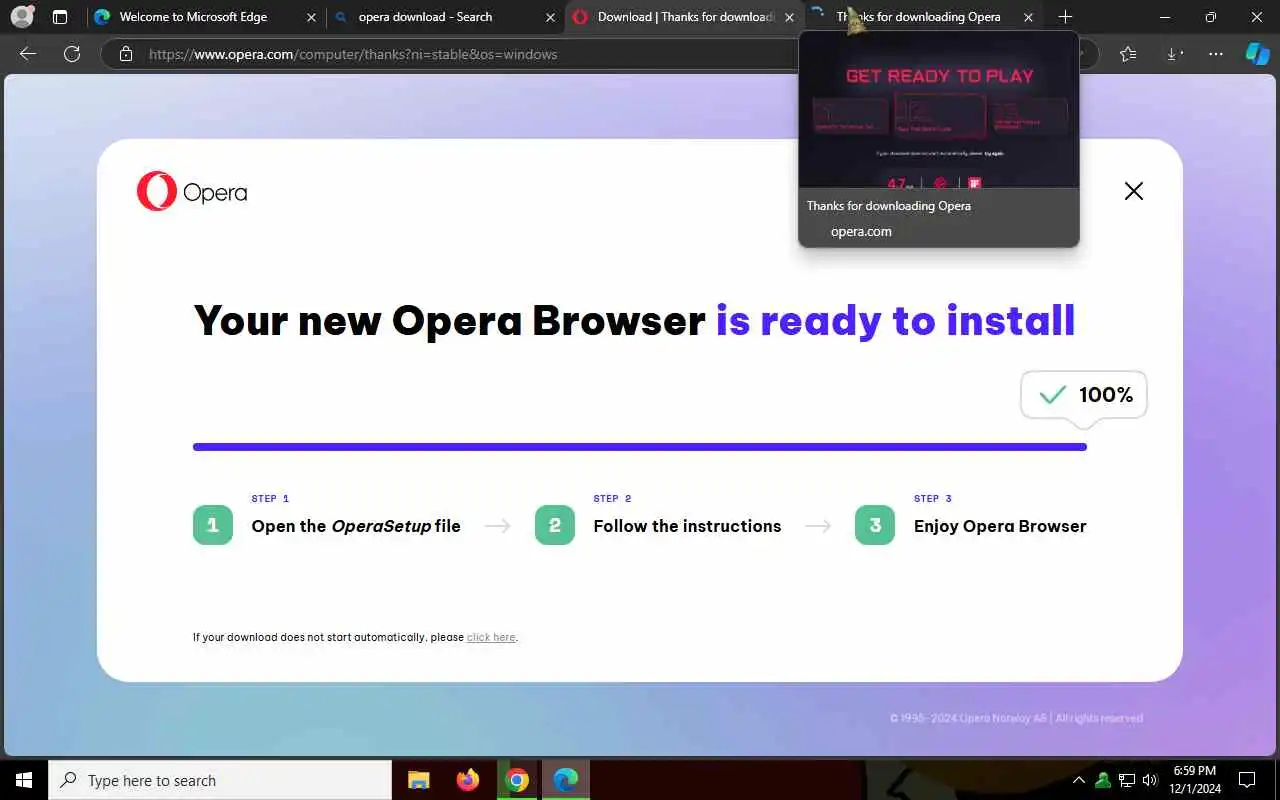
Task: Close the opera download - Search tab
Action: pos(550,17)
